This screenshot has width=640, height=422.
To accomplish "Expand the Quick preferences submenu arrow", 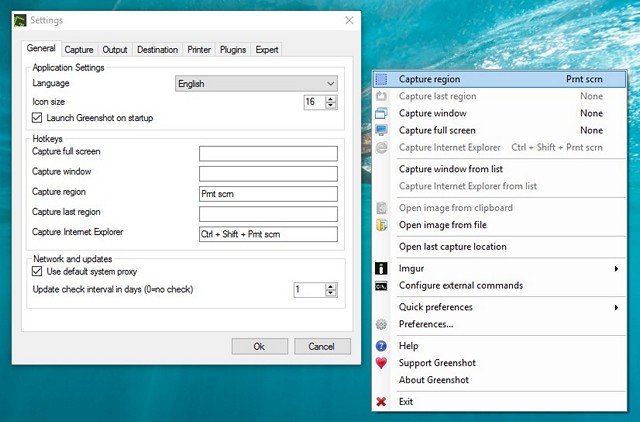I will click(x=616, y=307).
